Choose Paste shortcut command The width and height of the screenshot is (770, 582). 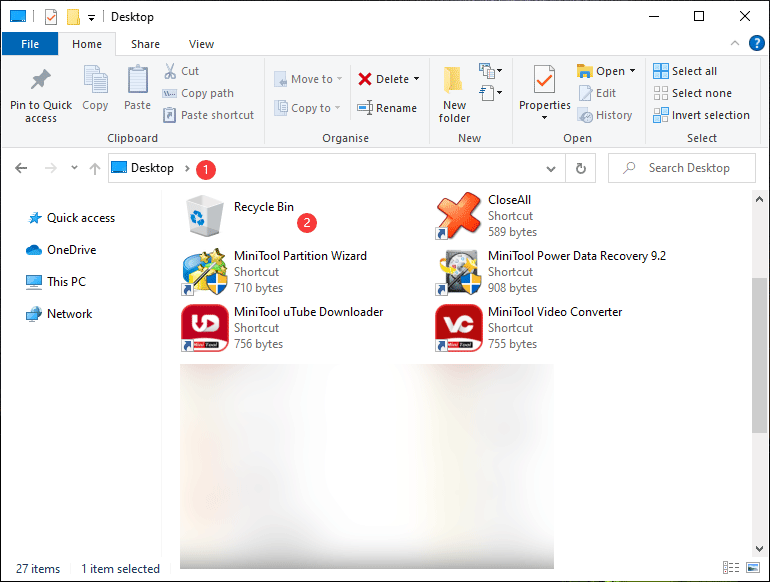[208, 115]
